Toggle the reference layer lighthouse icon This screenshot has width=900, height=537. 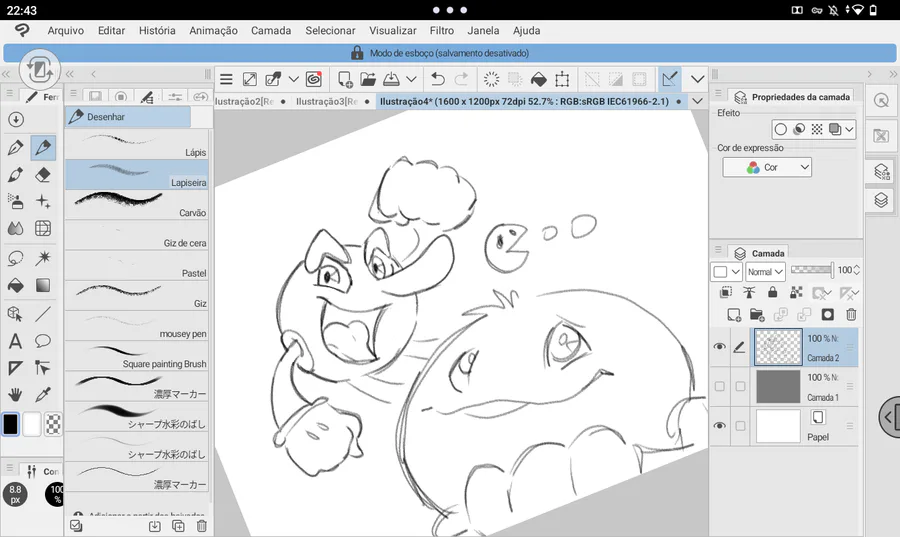[x=749, y=293]
